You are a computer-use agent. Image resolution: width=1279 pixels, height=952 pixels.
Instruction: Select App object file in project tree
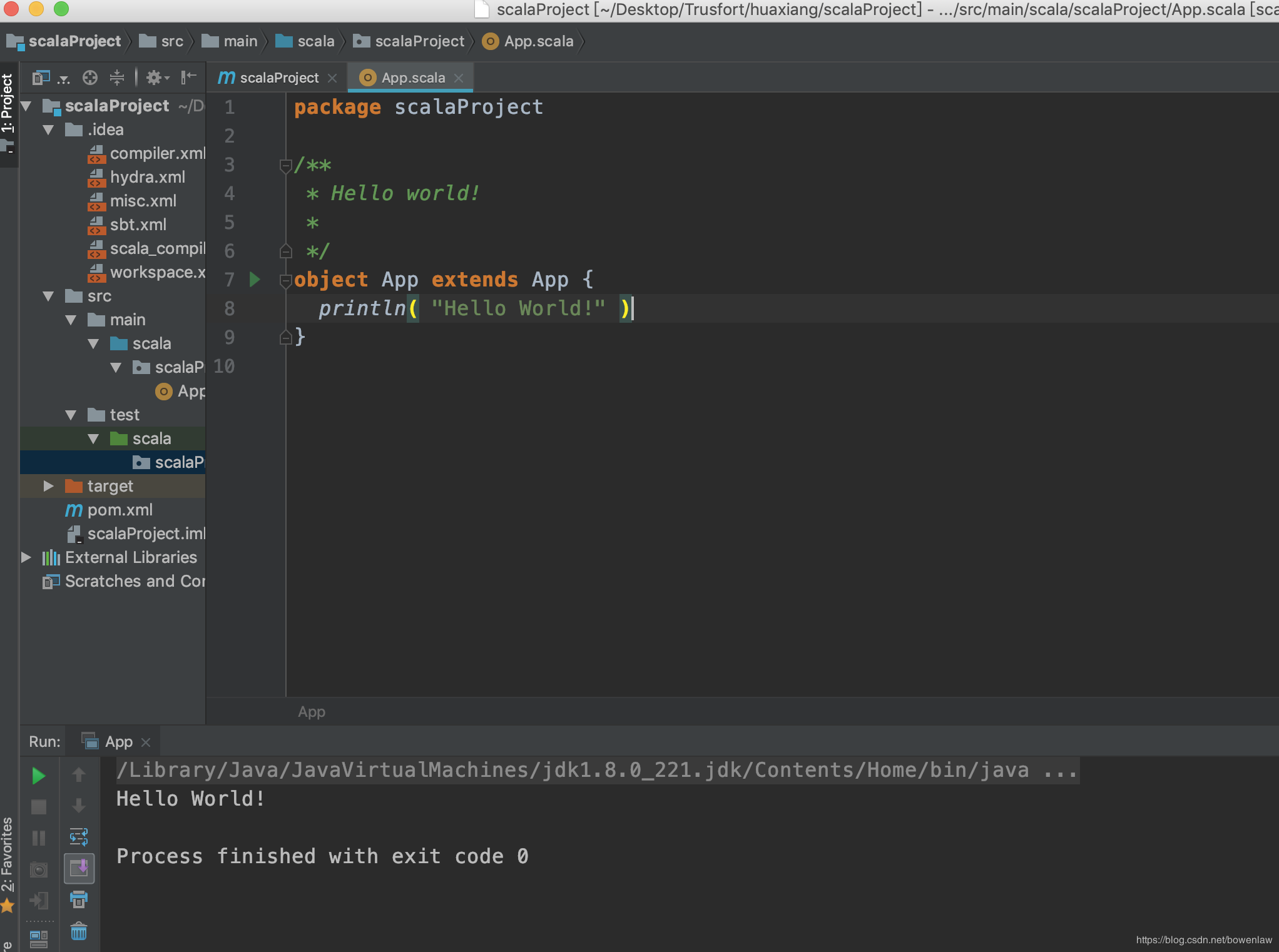[x=180, y=392]
